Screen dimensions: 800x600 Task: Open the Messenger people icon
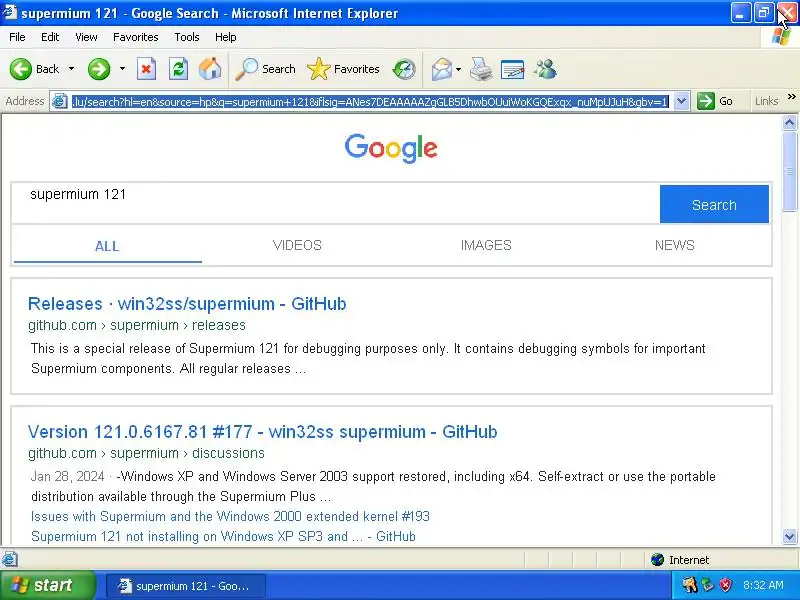tap(545, 69)
